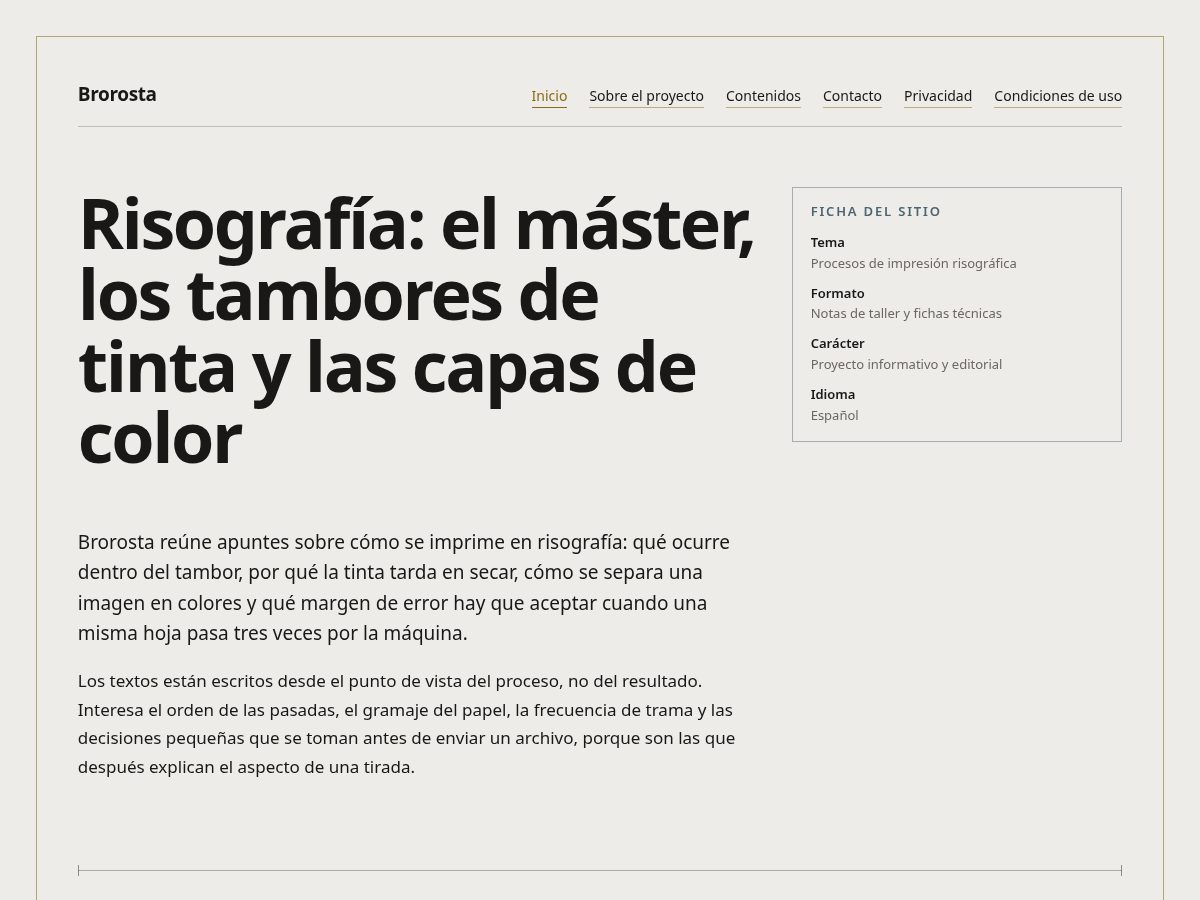Open the Inicio navigation link
Image resolution: width=1200 pixels, height=900 pixels.
pos(549,96)
